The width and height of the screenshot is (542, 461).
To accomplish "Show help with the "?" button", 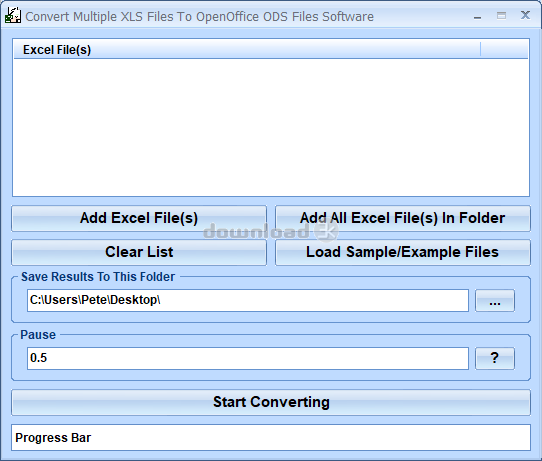I will (x=495, y=358).
